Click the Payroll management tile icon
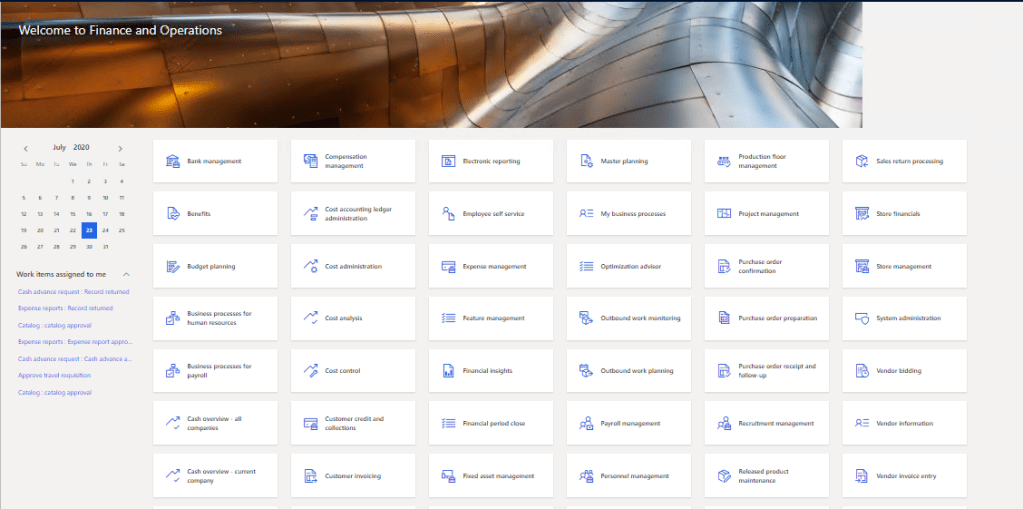Screen dimensions: 1023x509 click(586, 423)
